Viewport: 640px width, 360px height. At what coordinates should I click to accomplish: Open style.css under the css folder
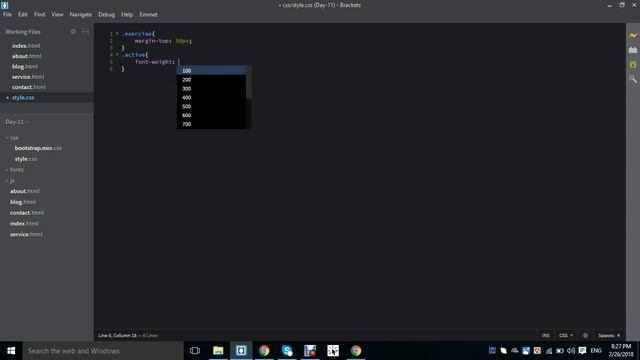[x=26, y=159]
